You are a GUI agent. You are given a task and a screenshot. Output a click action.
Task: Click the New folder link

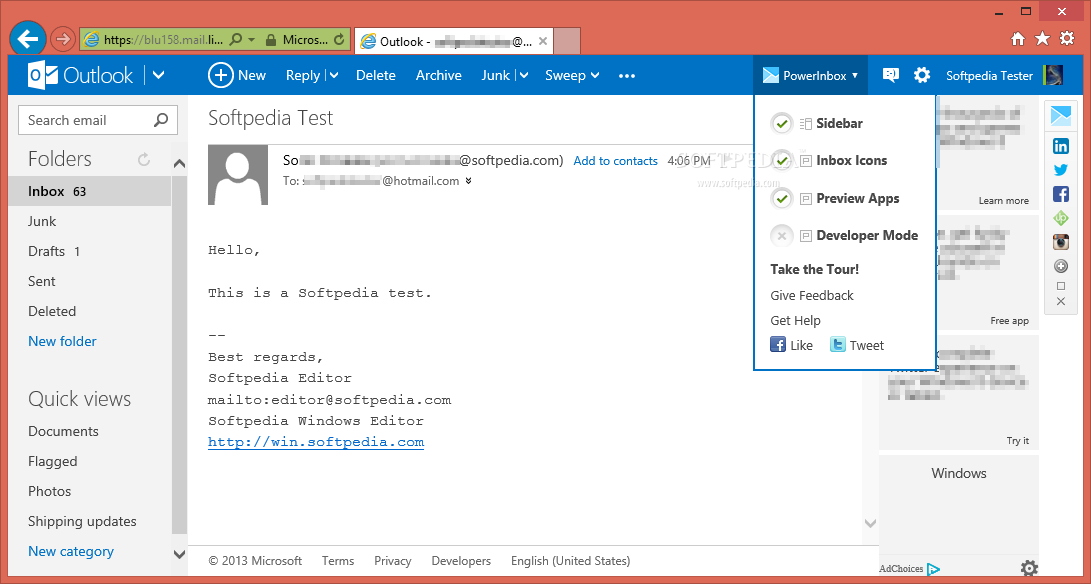(x=62, y=341)
